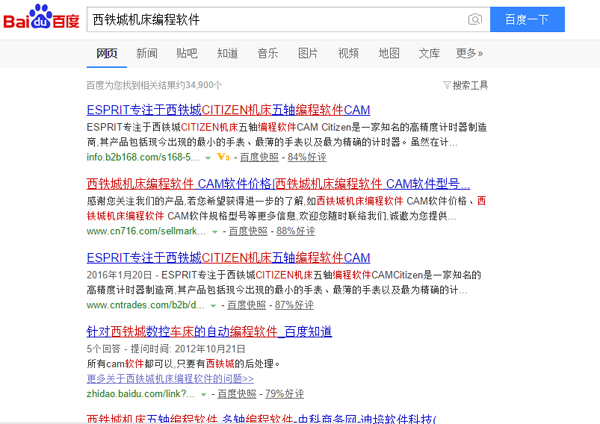
Task: Click the search tools filter icon
Action: click(x=447, y=85)
